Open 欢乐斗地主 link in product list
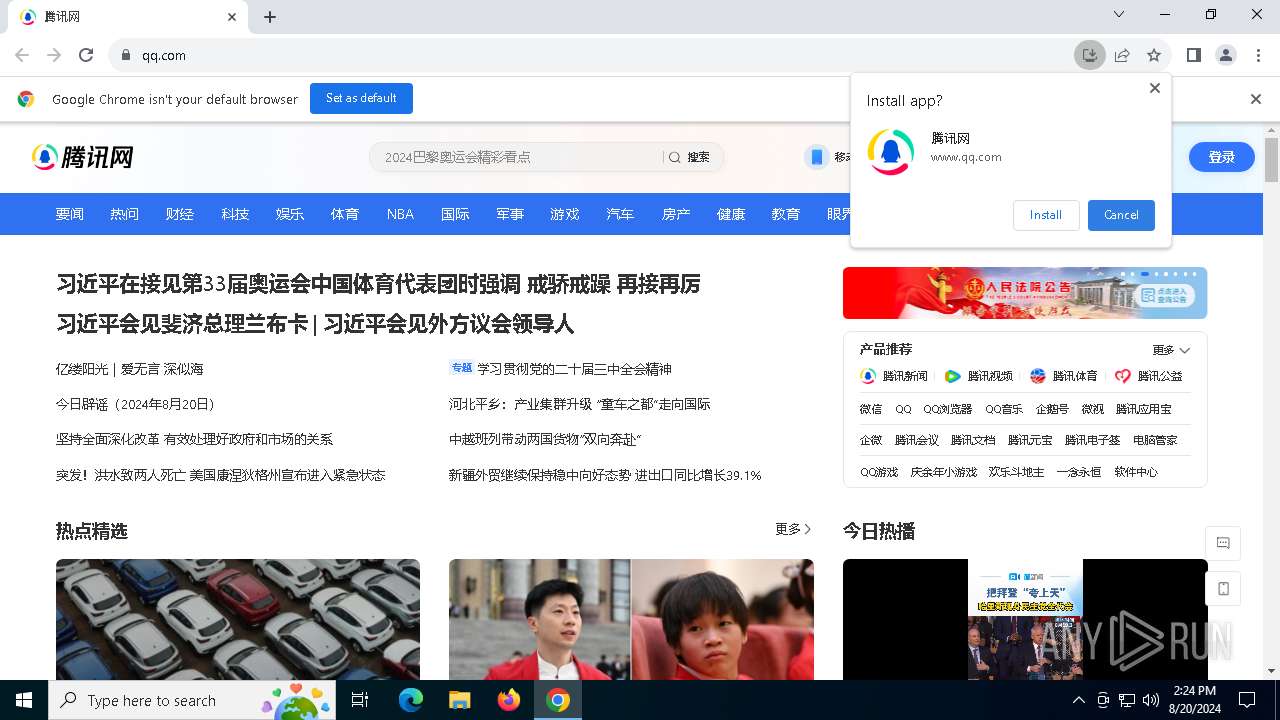Screen dimensions: 1280x720 [1016, 472]
